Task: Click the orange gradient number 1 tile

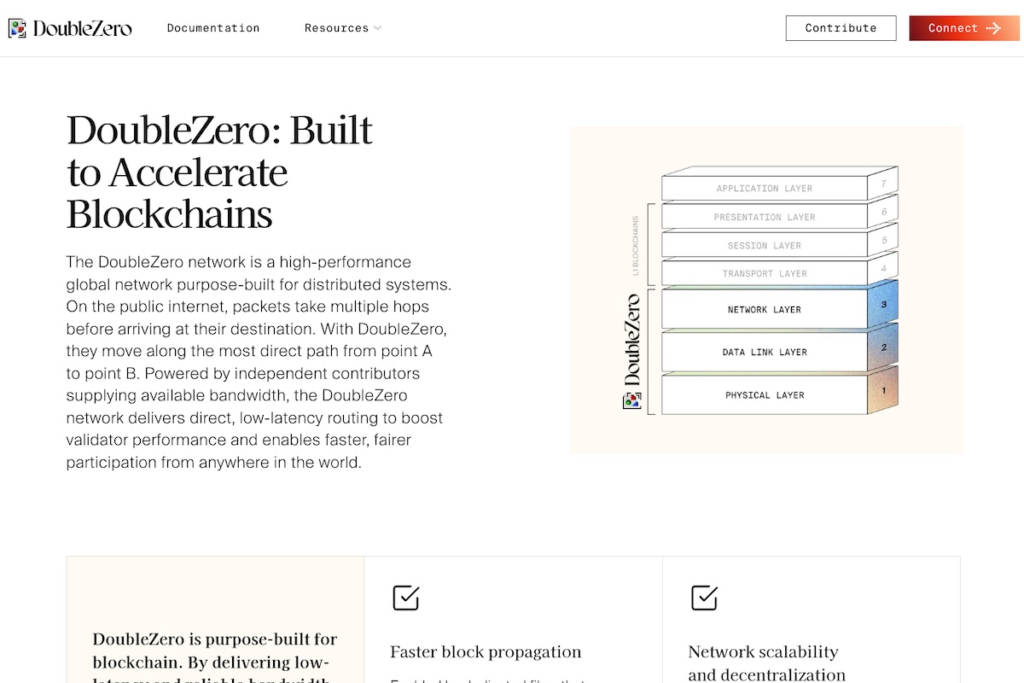Action: click(883, 389)
